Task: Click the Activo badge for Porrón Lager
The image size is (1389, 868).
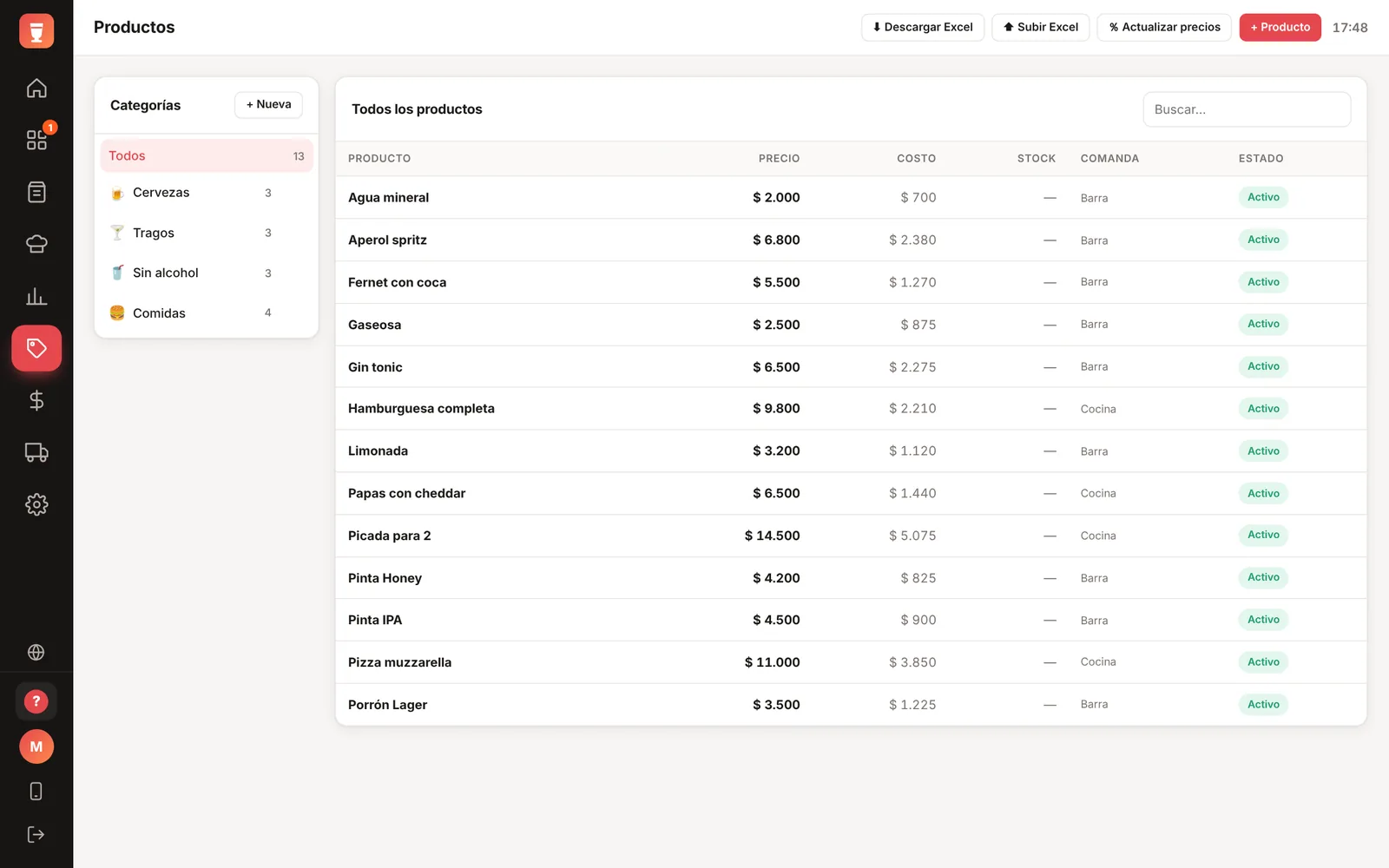Action: point(1263,704)
